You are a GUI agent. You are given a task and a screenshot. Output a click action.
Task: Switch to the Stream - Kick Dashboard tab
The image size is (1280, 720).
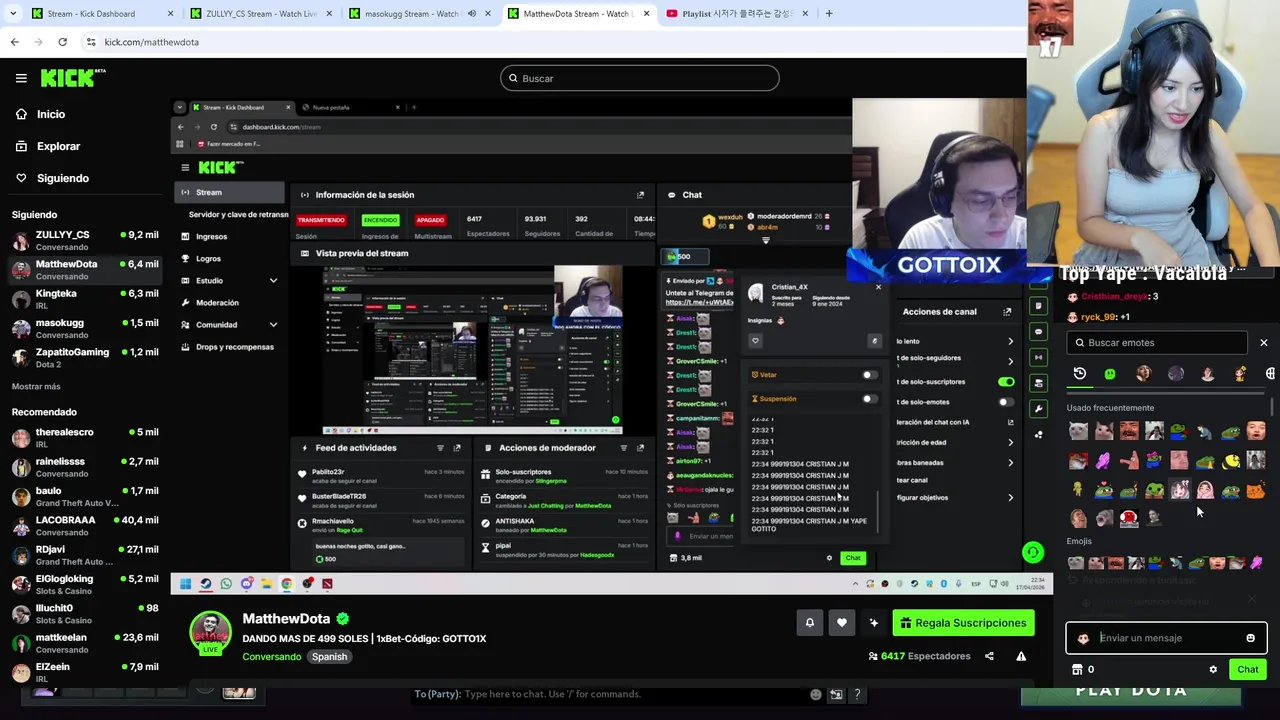[103, 14]
